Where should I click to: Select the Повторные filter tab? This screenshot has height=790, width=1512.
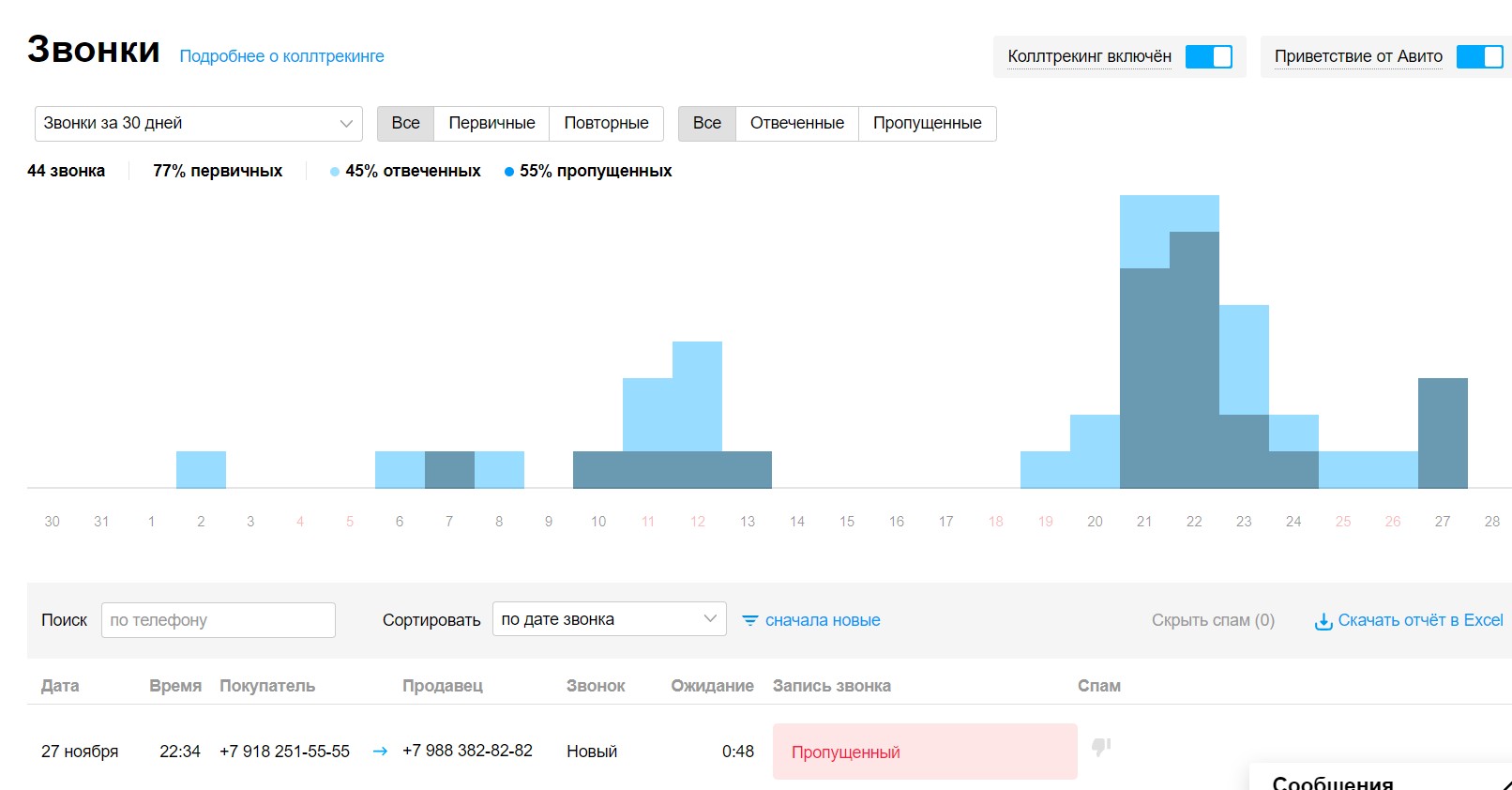click(x=606, y=123)
